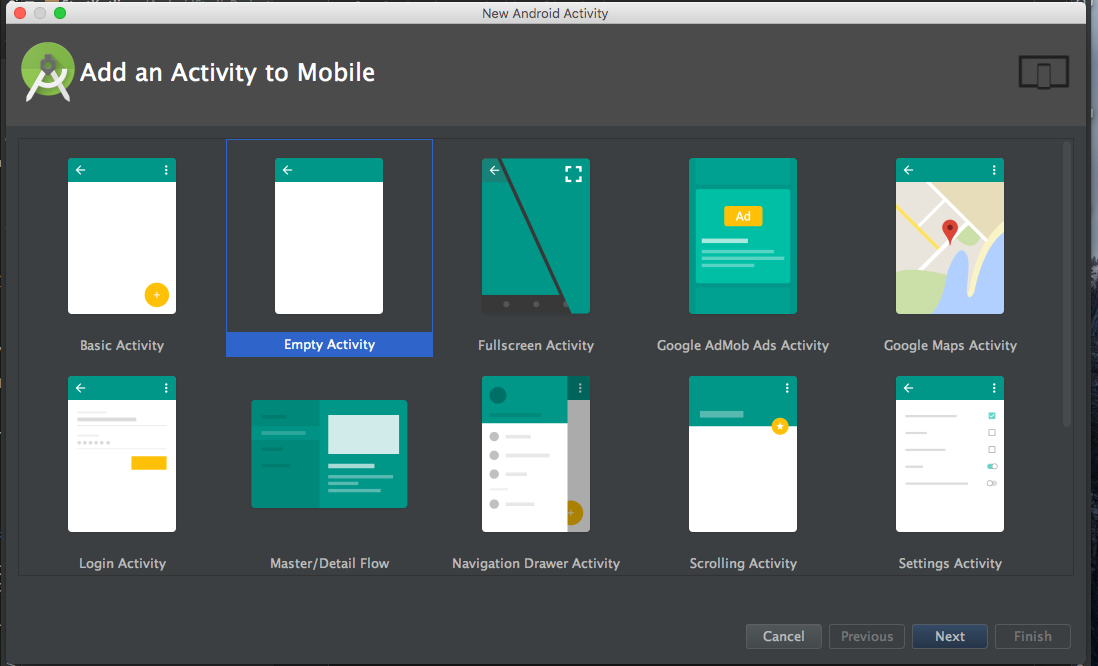This screenshot has width=1098, height=666.
Task: Cancel the New Android Activity wizard
Action: pyautogui.click(x=784, y=637)
